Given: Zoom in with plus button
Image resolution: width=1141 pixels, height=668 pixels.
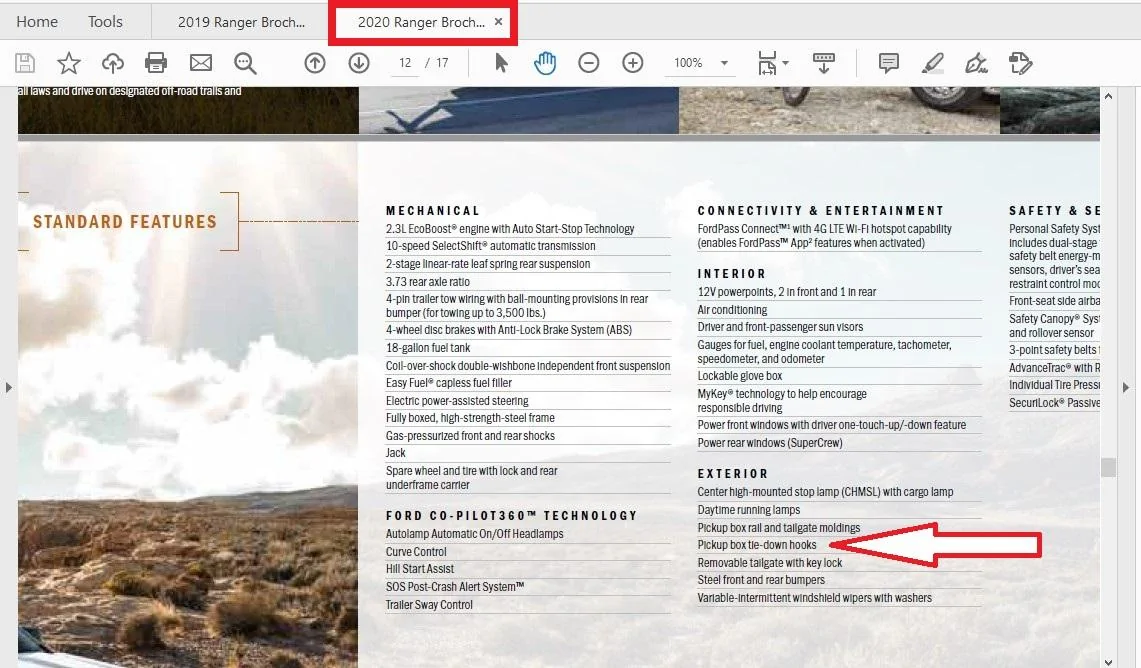Looking at the screenshot, I should (x=633, y=63).
